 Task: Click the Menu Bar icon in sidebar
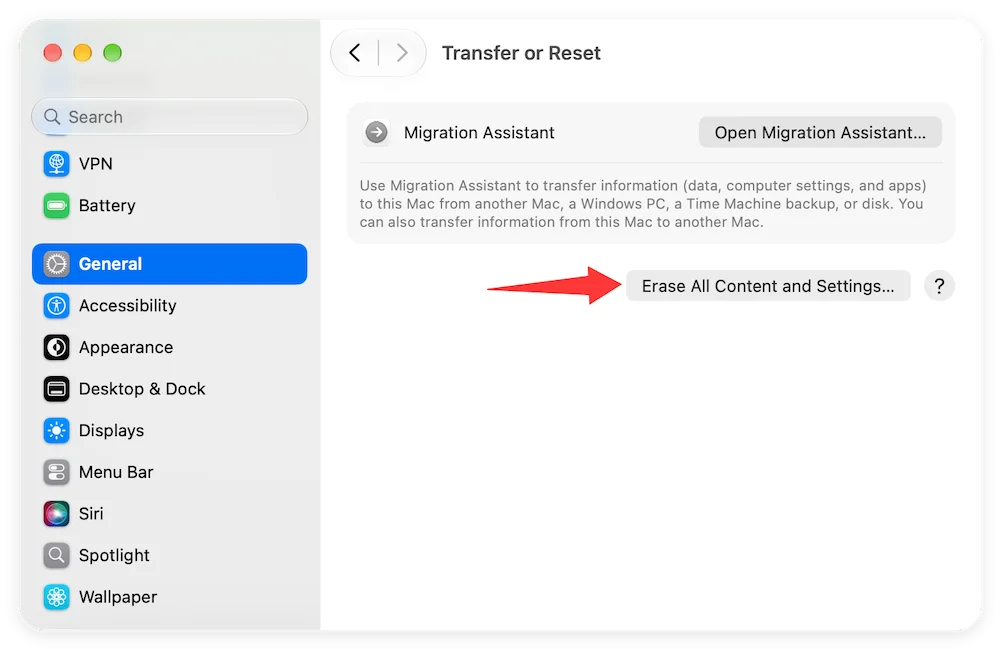click(56, 472)
